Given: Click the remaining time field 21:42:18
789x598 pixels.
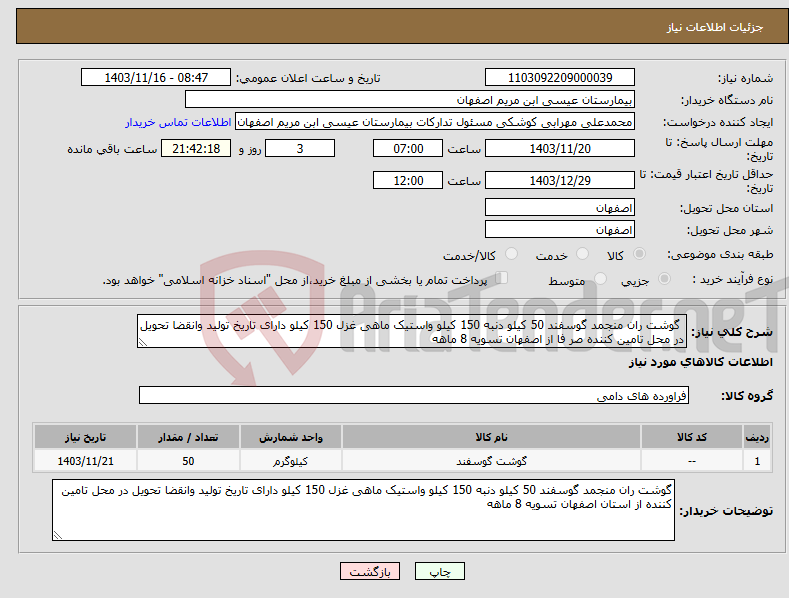Looking at the screenshot, I should click(x=196, y=148).
